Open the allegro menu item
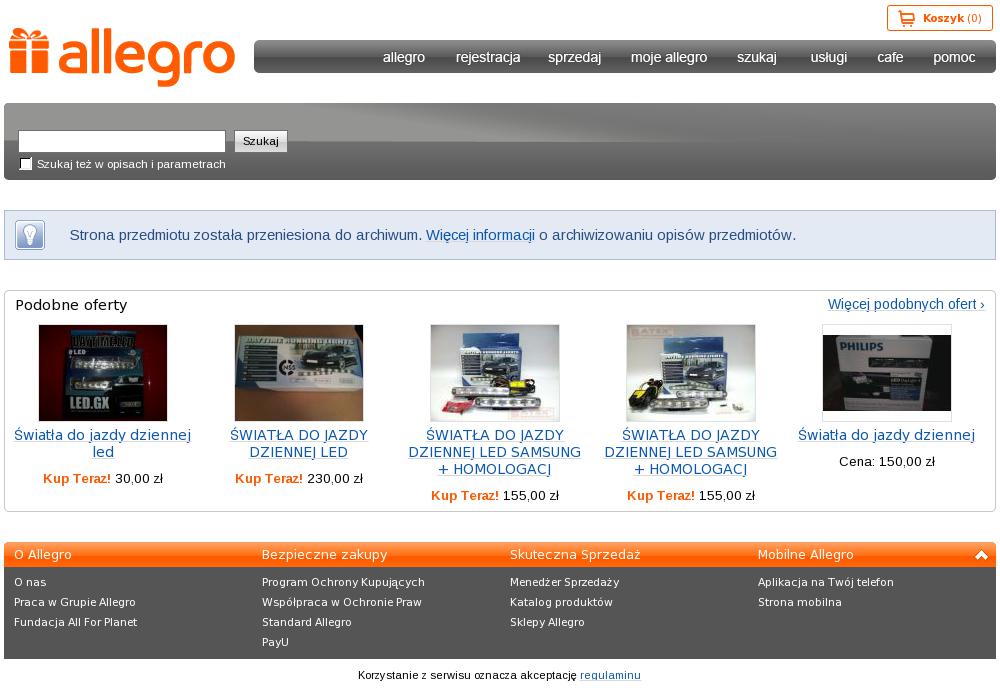This screenshot has height=695, width=1000. click(404, 57)
